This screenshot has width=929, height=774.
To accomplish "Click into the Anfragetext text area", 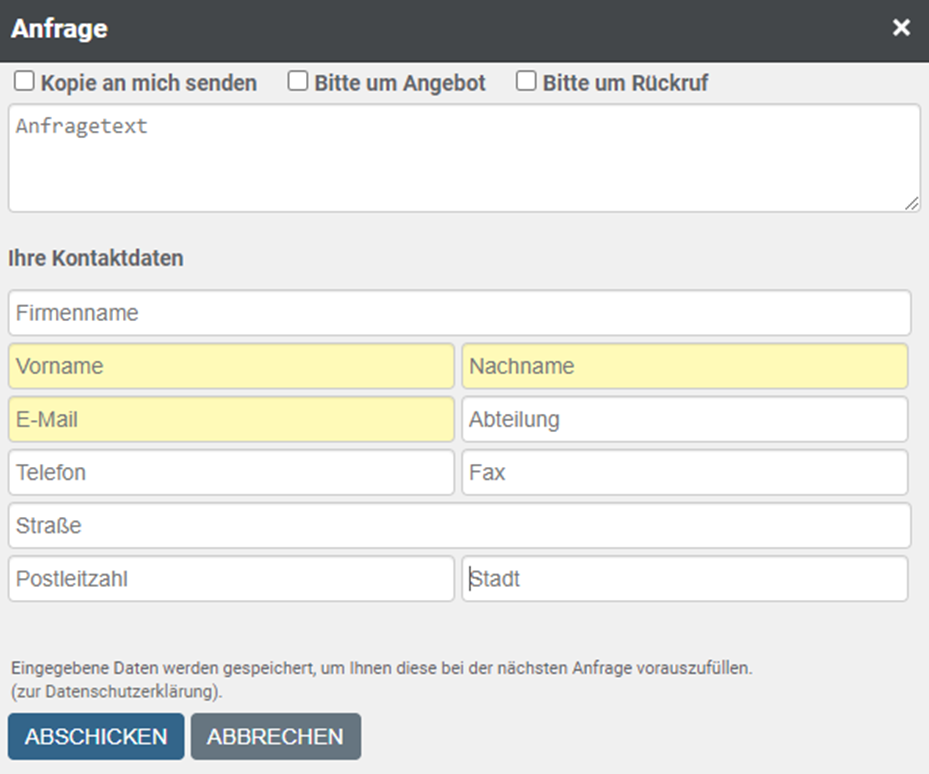I will click(464, 158).
